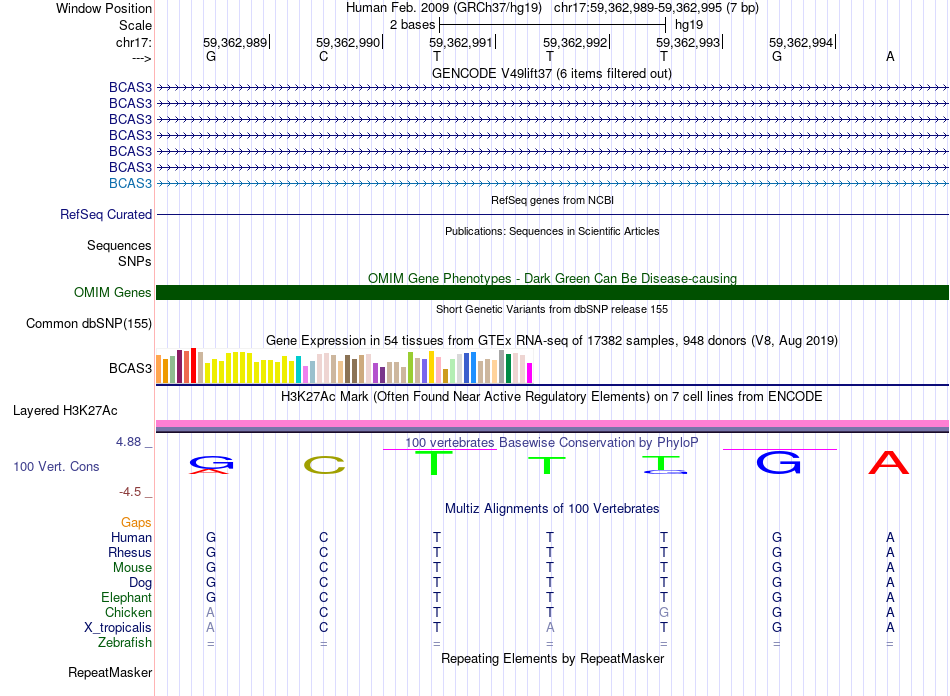This screenshot has width=950, height=696.
Task: Click the Human alignment row label
Action: click(131, 537)
